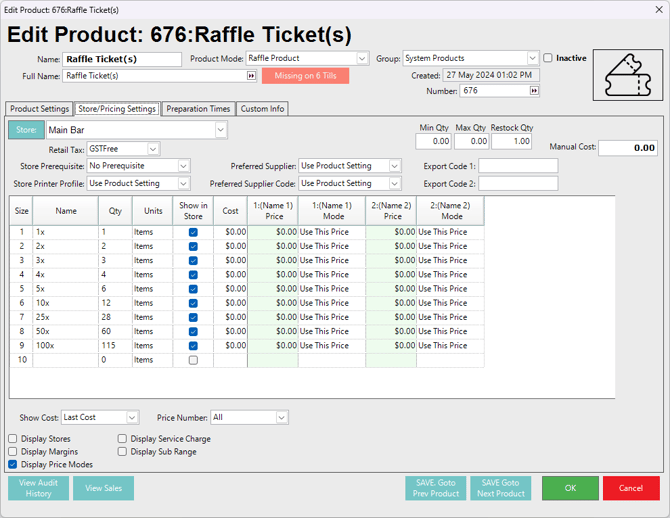Expand the Preferred Supplier dropdown
Screen dimensions: 670x518
394,166
